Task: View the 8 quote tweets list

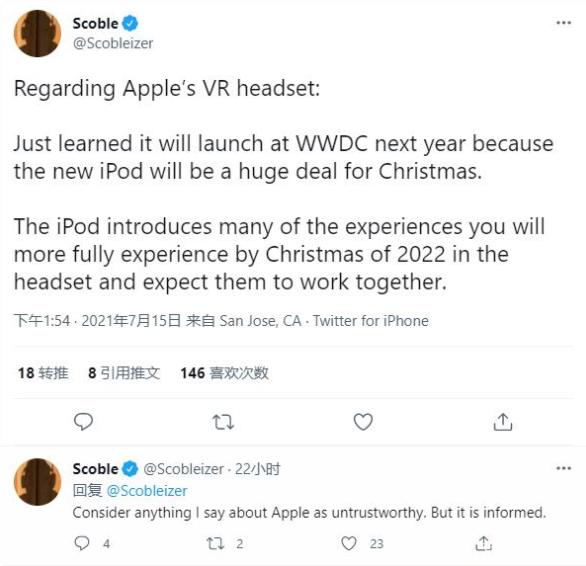Action: tap(124, 373)
